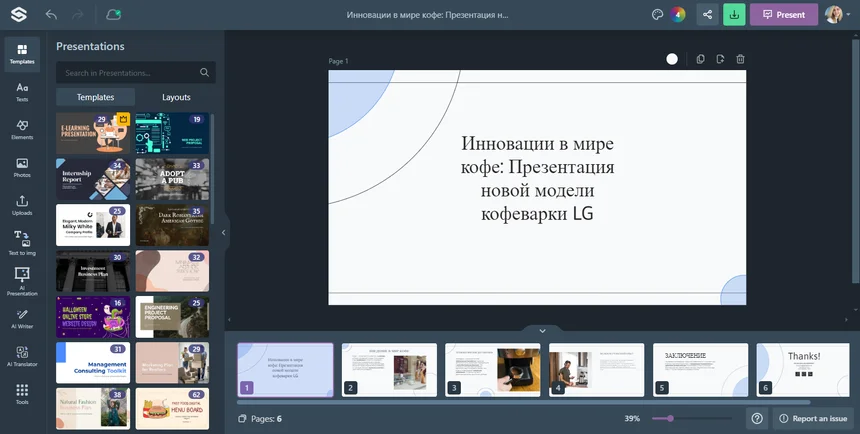Click the Pages: 6 counter

[x=260, y=419]
